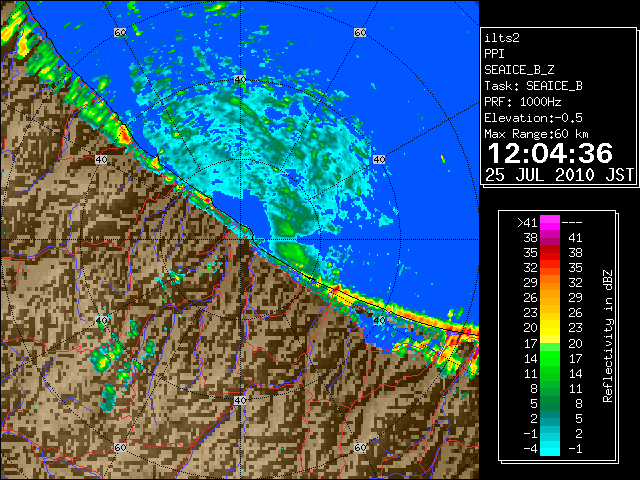The height and width of the screenshot is (480, 640).
Task: Click the 60 km ring label at northeast
Action: (x=360, y=32)
